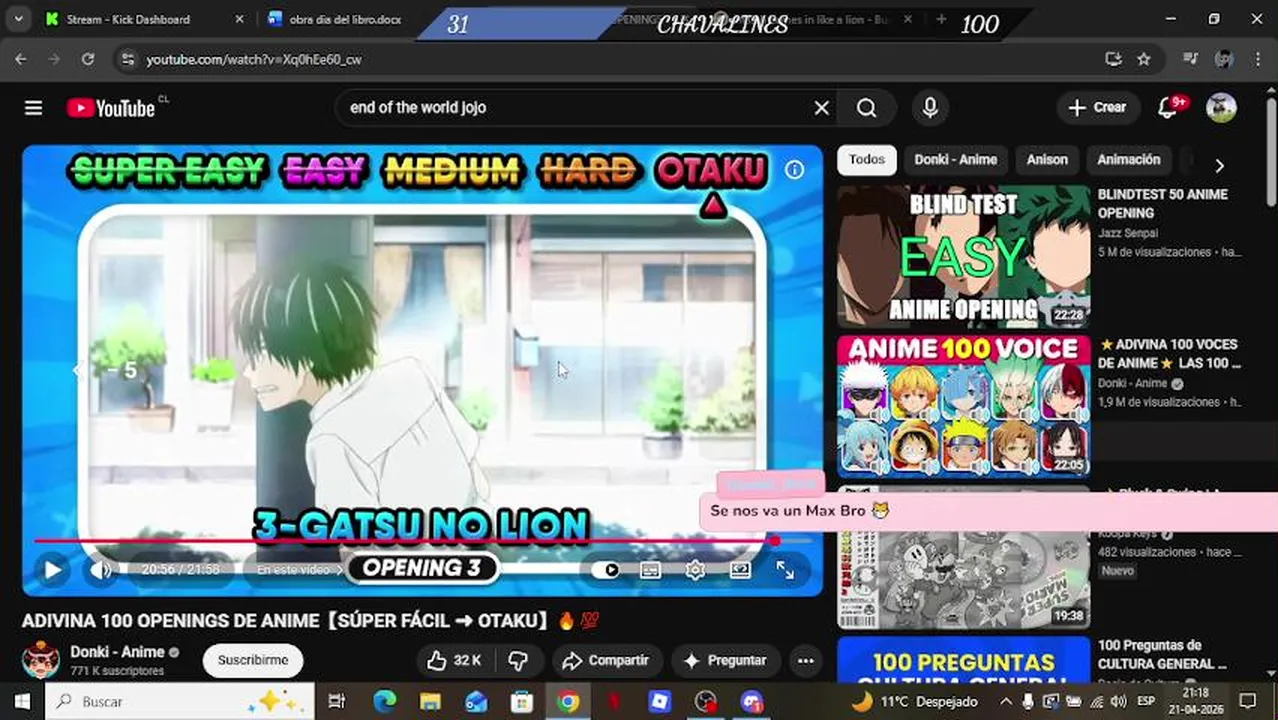This screenshot has height=720, width=1278.
Task: Show video info card icon
Action: [794, 170]
